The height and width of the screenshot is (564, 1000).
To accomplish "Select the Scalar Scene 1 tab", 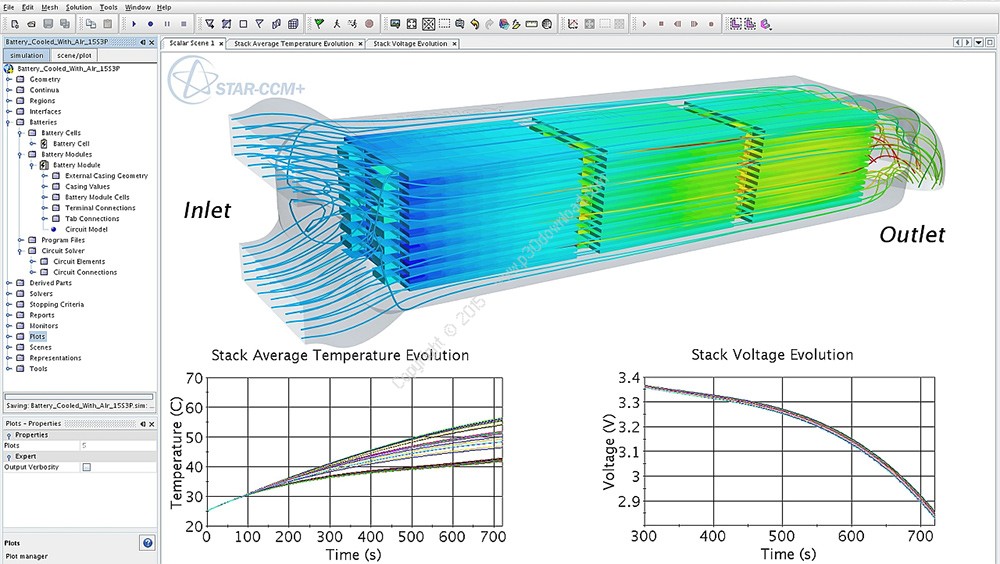I will click(x=191, y=43).
